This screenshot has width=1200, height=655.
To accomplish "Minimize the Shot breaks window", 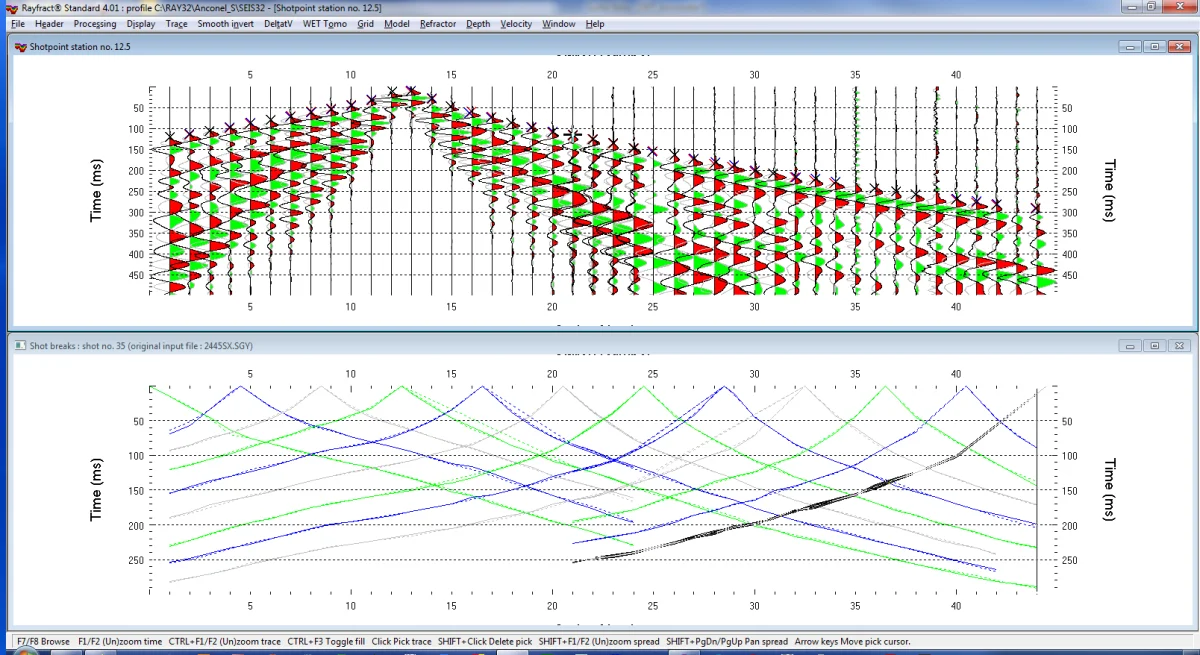I will (1132, 345).
